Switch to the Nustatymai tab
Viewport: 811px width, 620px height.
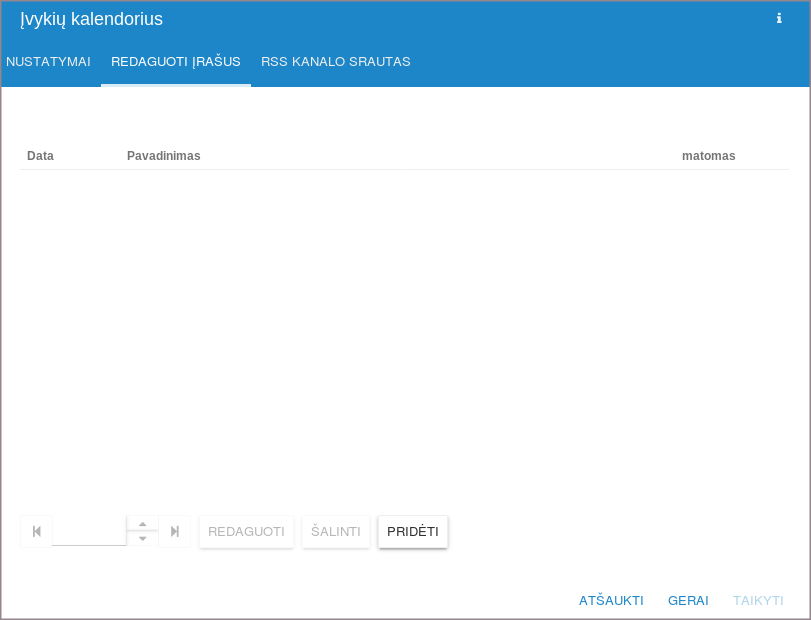[x=48, y=62]
